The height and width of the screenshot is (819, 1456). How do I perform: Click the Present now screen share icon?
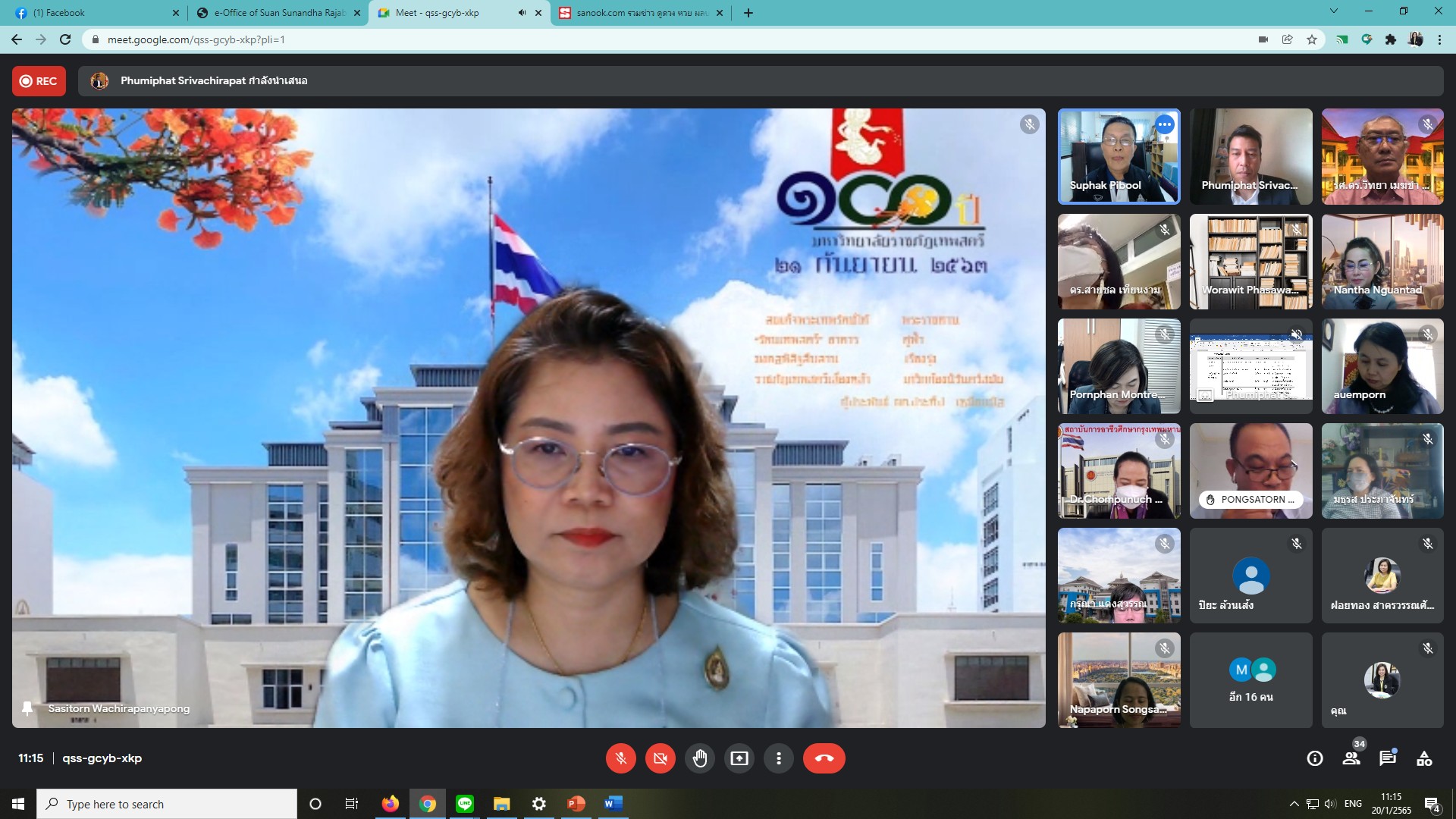click(x=739, y=758)
